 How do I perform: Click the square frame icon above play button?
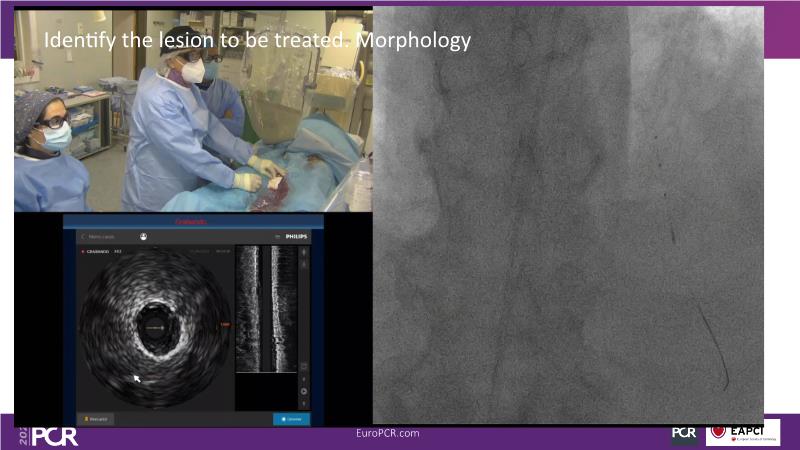(x=304, y=366)
